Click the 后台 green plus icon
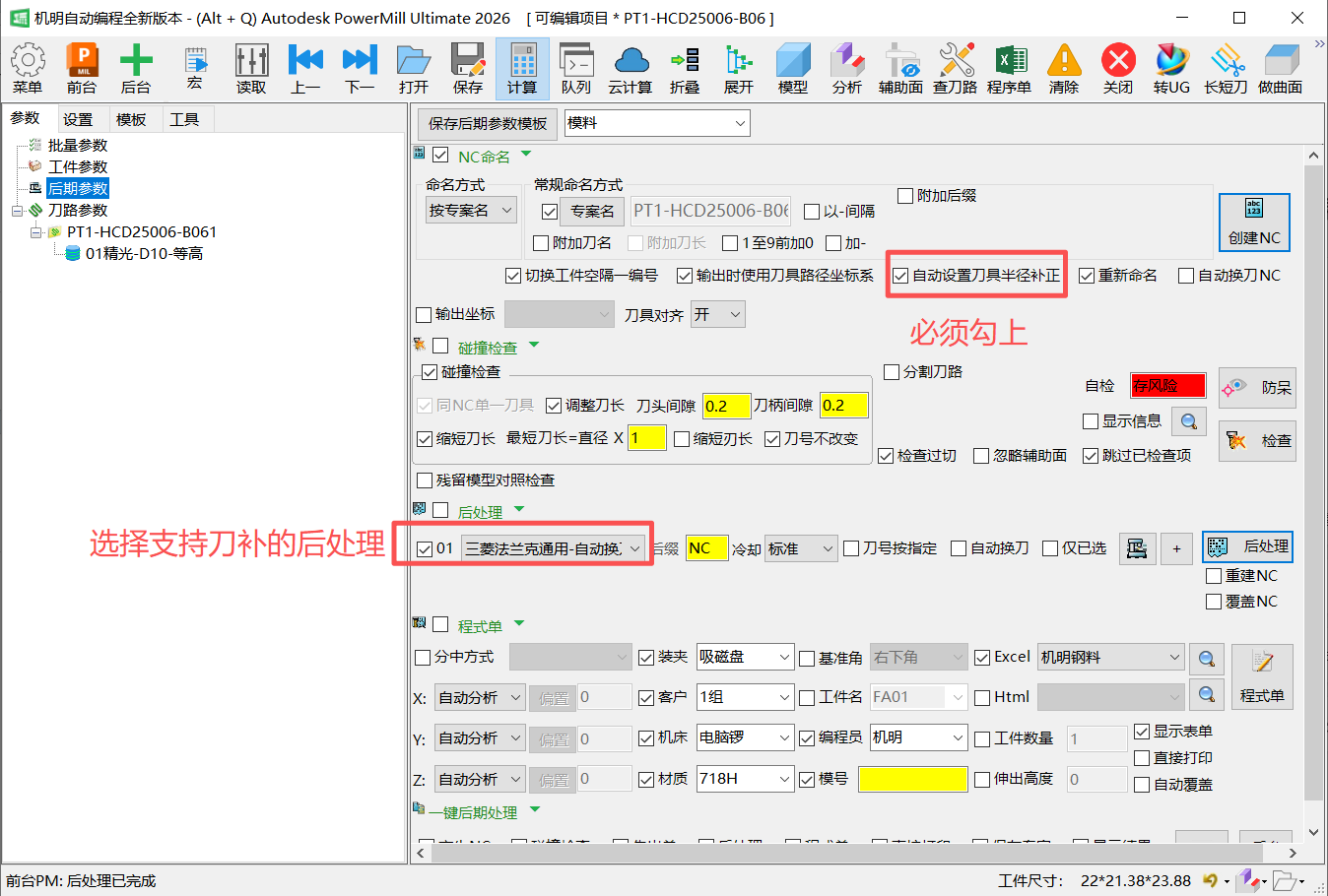The height and width of the screenshot is (896, 1328). point(136,68)
